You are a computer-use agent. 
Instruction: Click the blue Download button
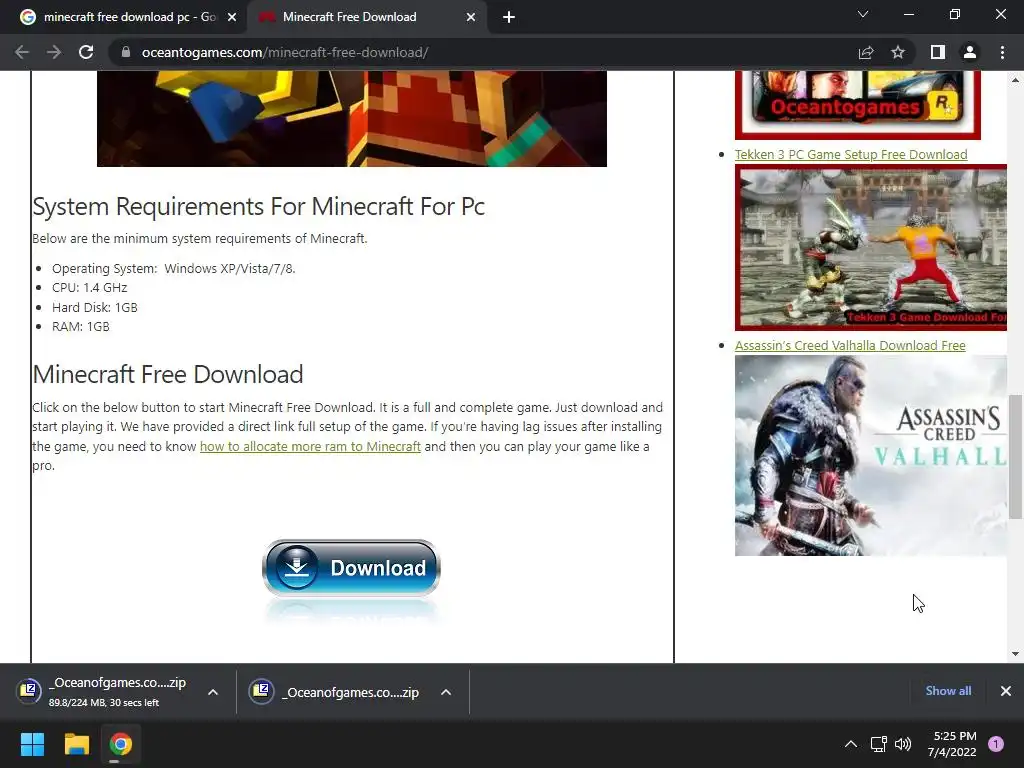(x=351, y=568)
